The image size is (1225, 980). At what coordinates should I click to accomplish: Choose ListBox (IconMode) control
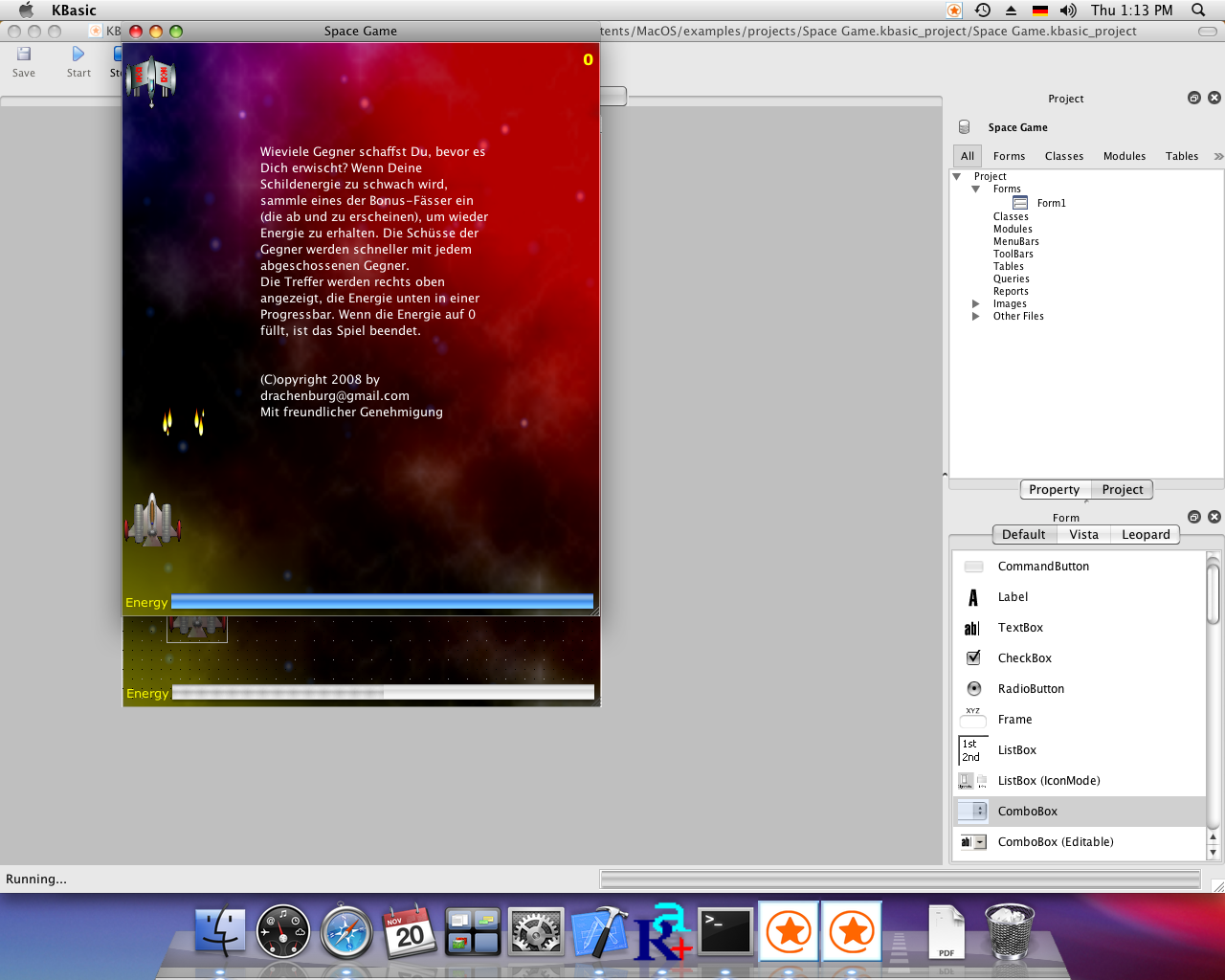pos(973,781)
